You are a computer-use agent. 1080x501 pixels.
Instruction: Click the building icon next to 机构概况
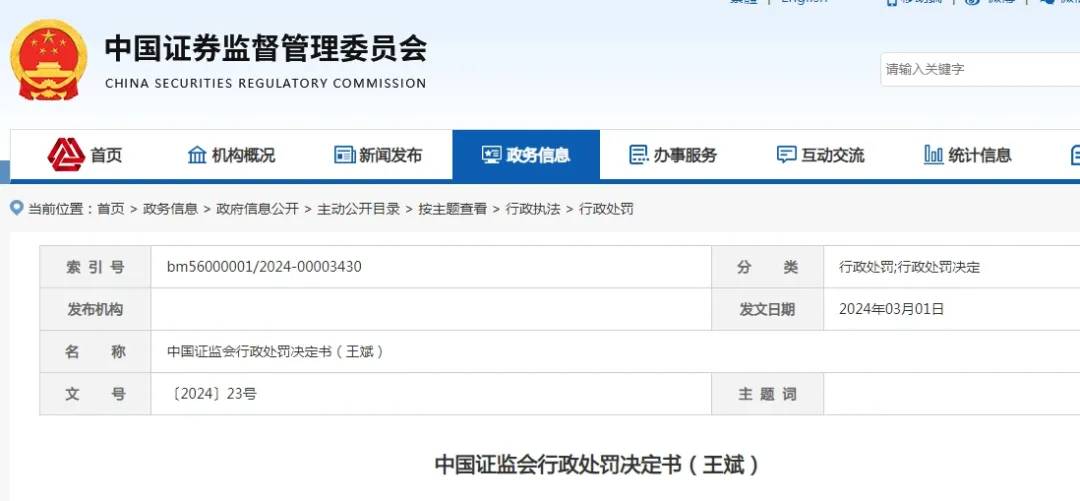[197, 155]
